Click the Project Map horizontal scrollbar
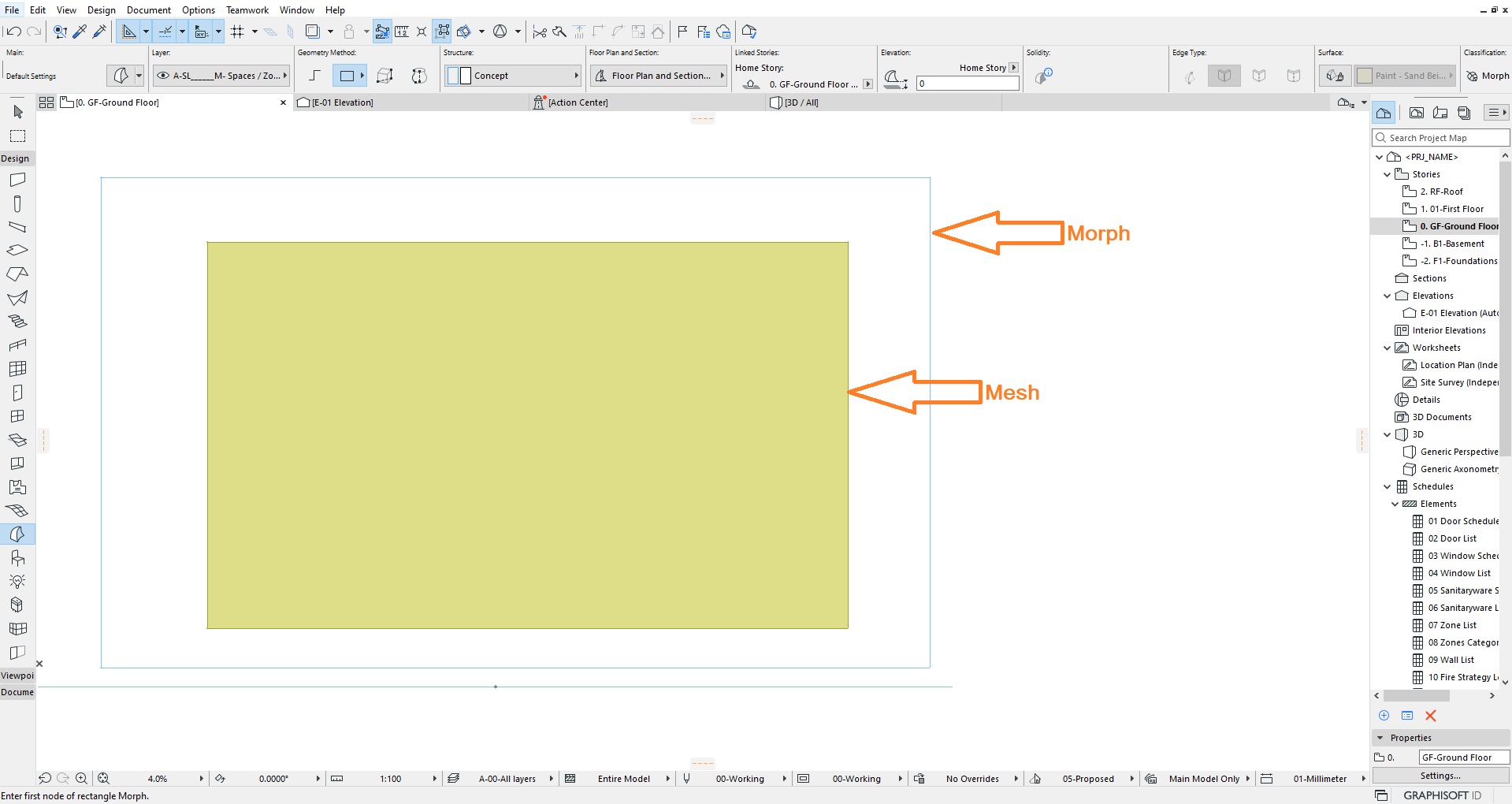 click(1416, 695)
